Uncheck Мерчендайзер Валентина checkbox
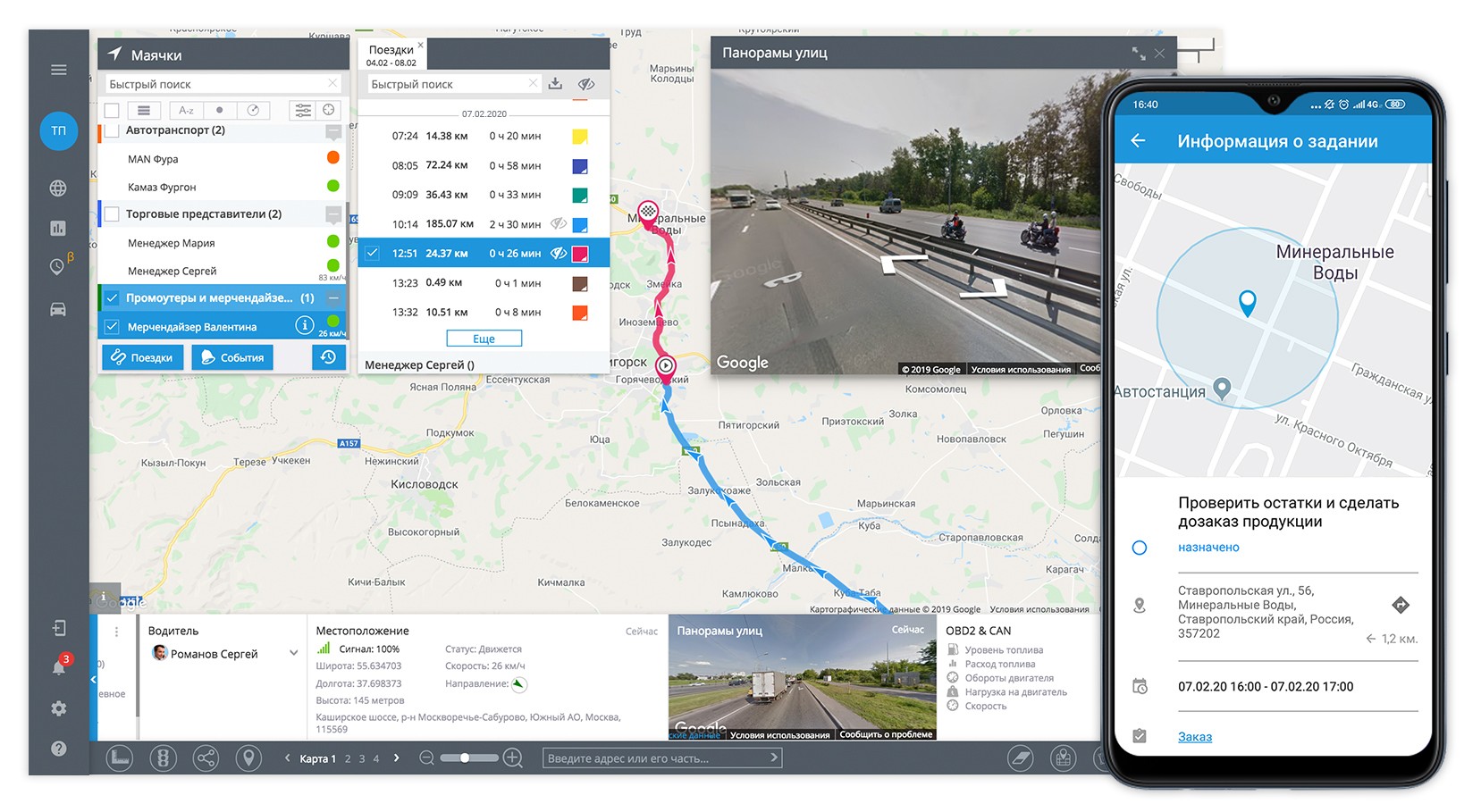 pos(112,327)
